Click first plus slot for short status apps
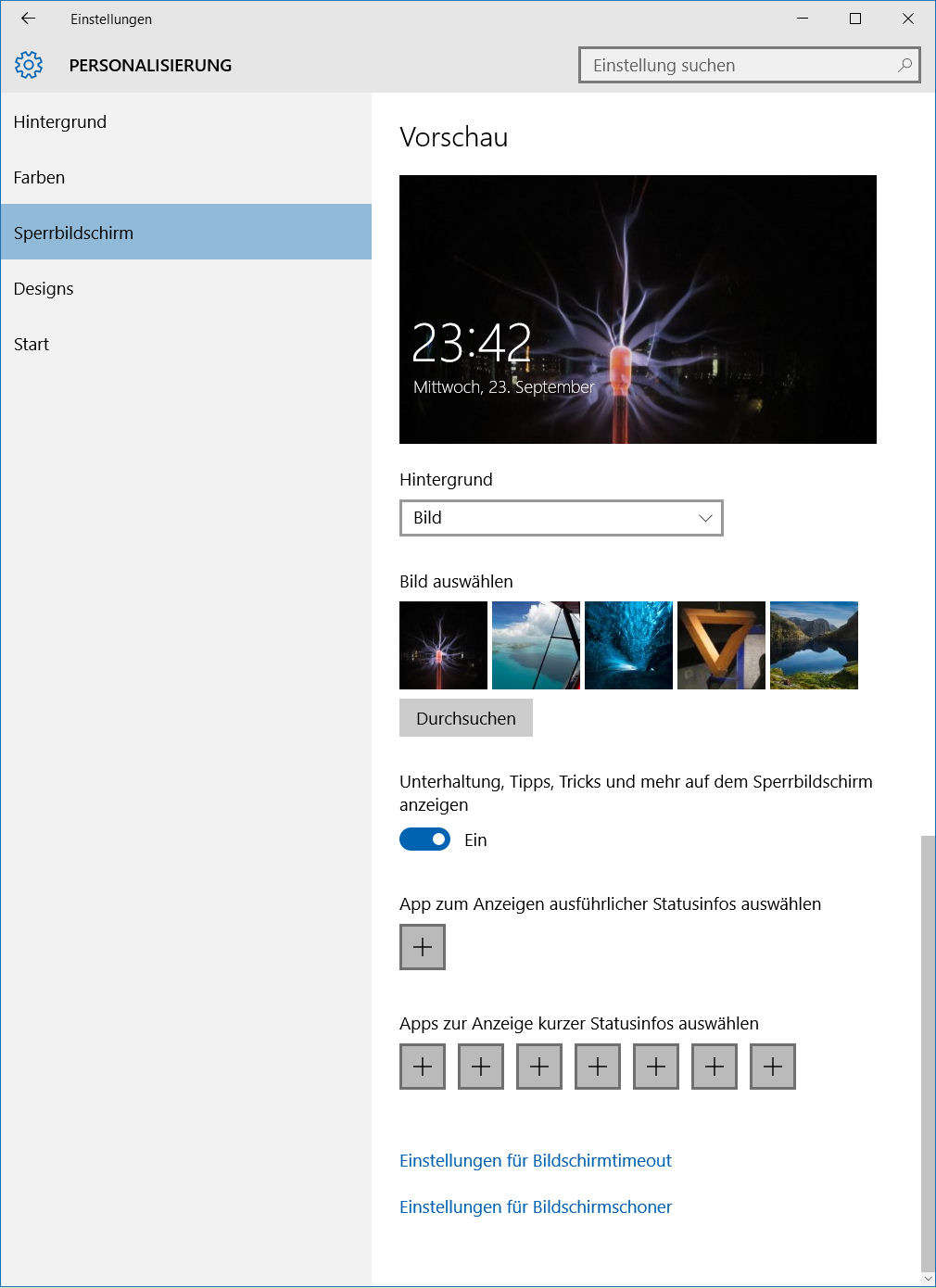 coord(423,1067)
